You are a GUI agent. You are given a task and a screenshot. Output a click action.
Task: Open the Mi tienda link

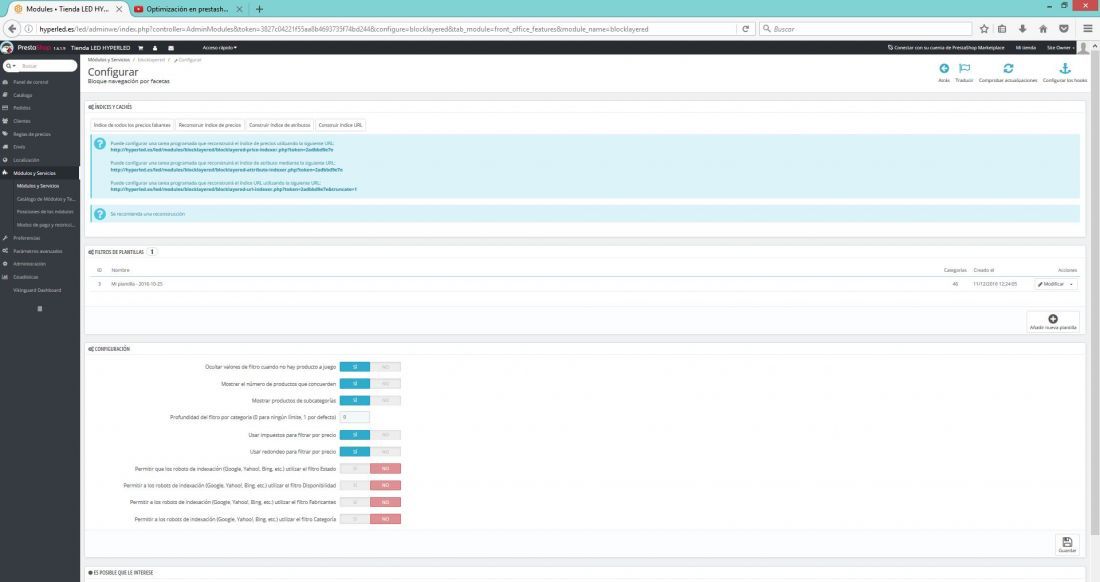1026,48
